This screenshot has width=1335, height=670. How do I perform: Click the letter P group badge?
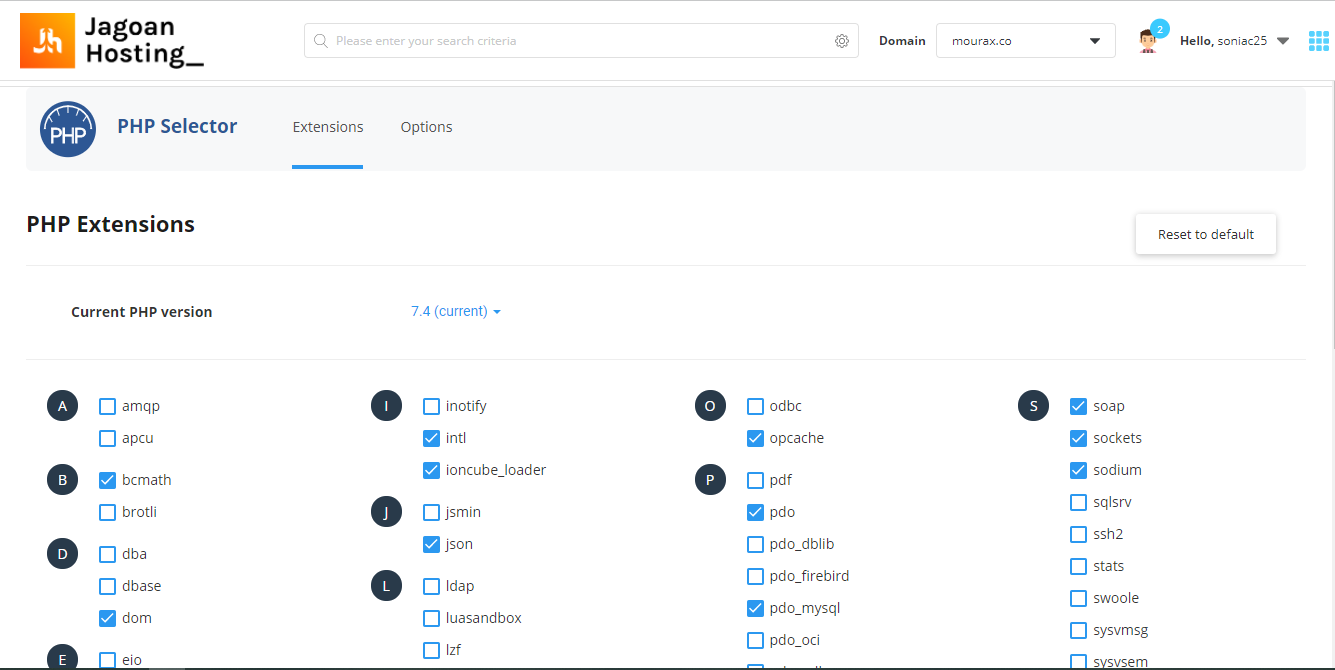pos(710,480)
